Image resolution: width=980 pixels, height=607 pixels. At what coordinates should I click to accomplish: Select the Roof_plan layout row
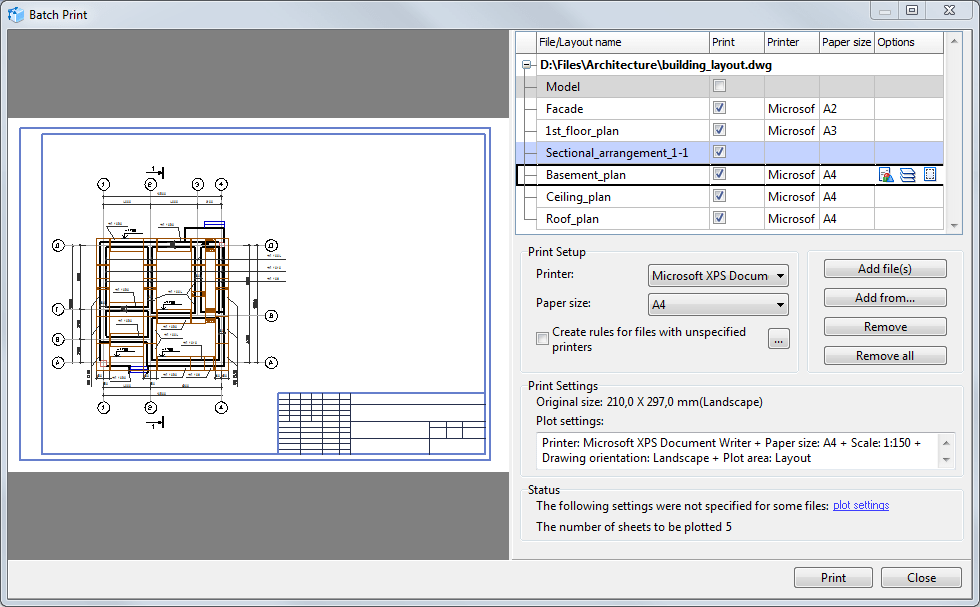(572, 219)
